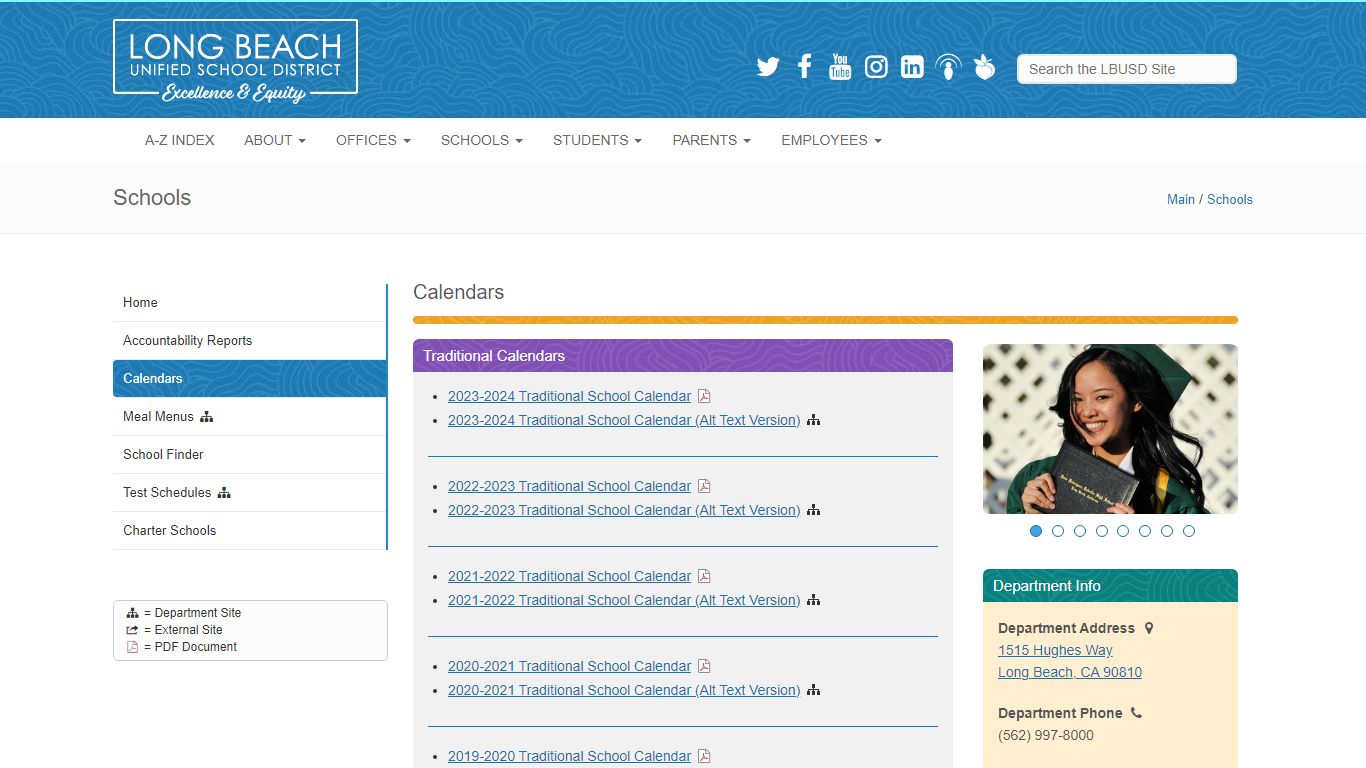Go to Home in the sidebar
Screen dimensions: 1366x768
[x=249, y=303]
